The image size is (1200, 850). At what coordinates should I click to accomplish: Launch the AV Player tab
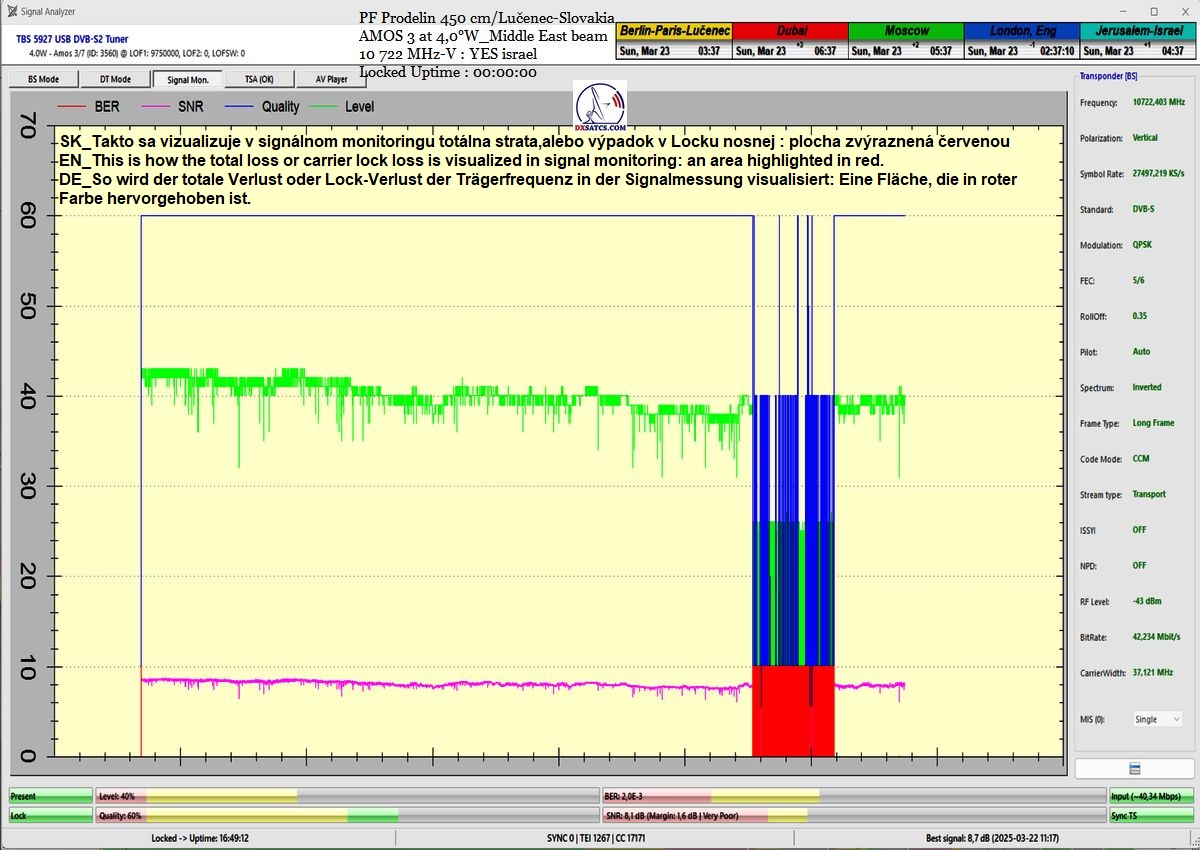332,79
